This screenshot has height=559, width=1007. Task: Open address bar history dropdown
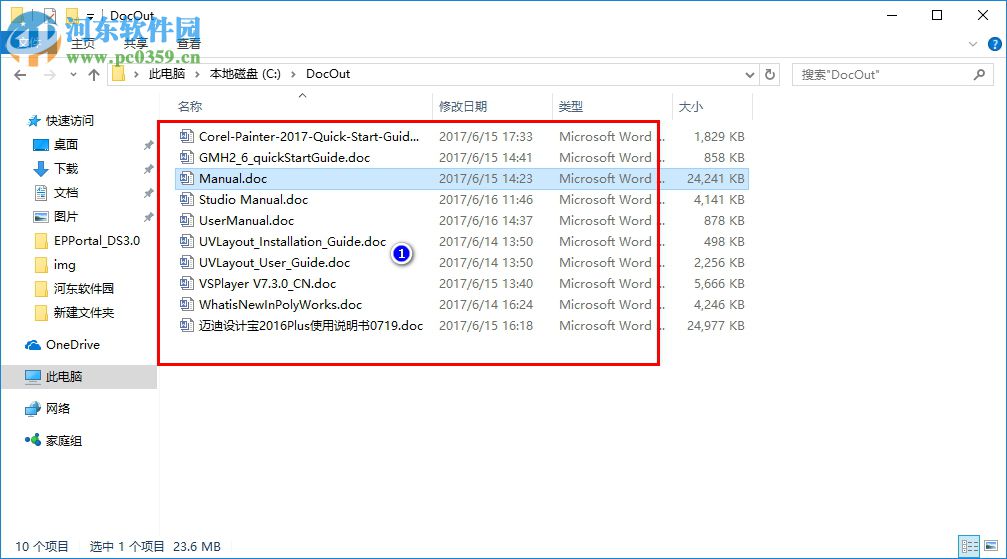749,75
